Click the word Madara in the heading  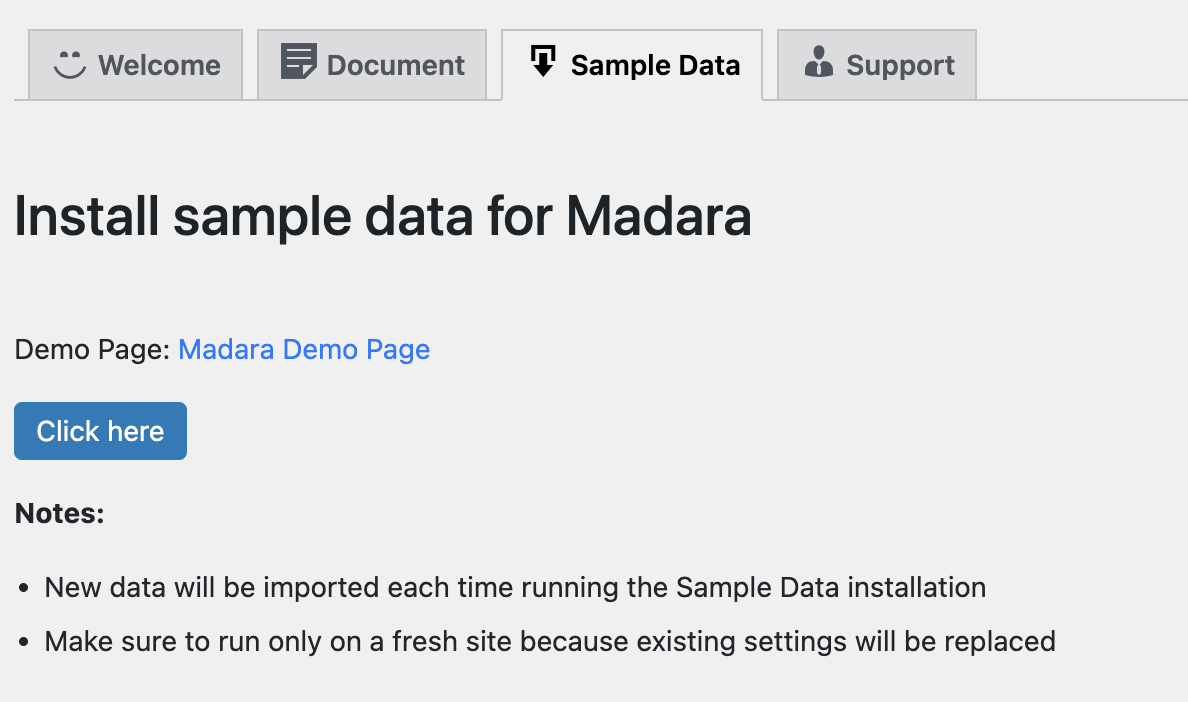coord(658,216)
